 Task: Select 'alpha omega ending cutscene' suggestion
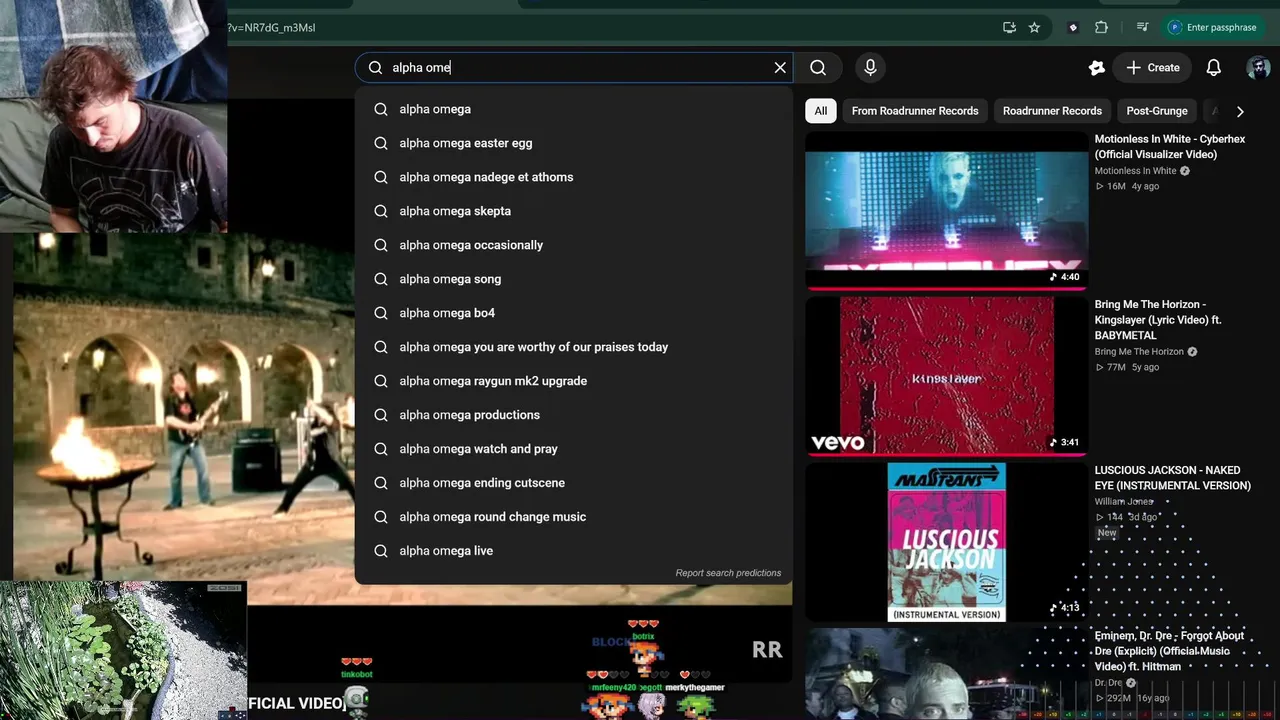coord(573,483)
